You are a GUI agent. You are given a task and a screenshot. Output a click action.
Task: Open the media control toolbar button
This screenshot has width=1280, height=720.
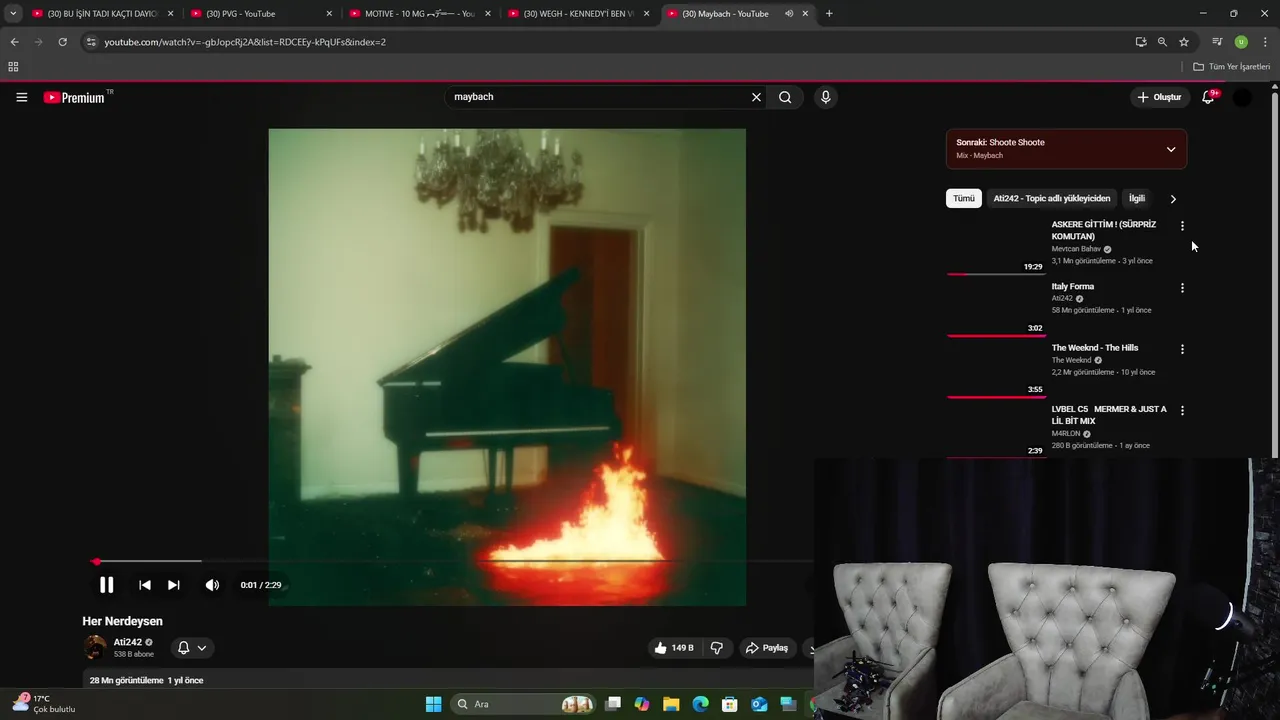point(1217,42)
